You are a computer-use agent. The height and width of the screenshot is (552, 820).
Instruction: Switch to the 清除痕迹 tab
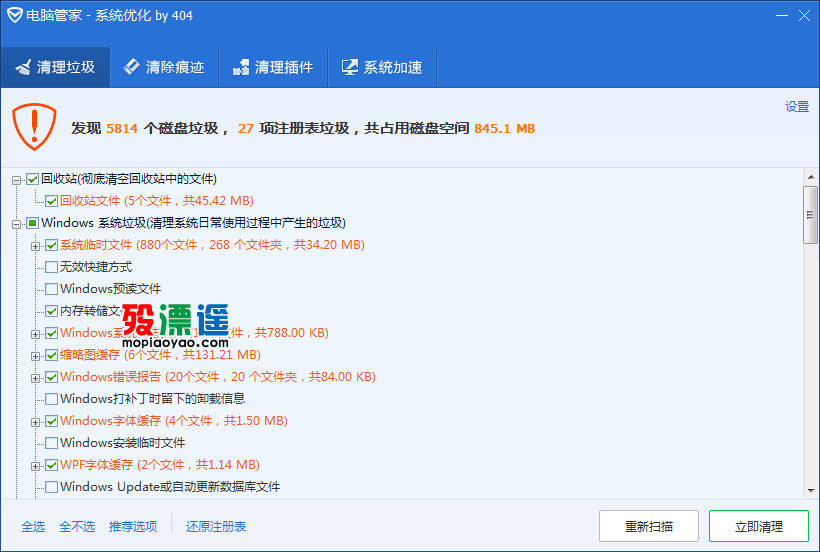164,67
